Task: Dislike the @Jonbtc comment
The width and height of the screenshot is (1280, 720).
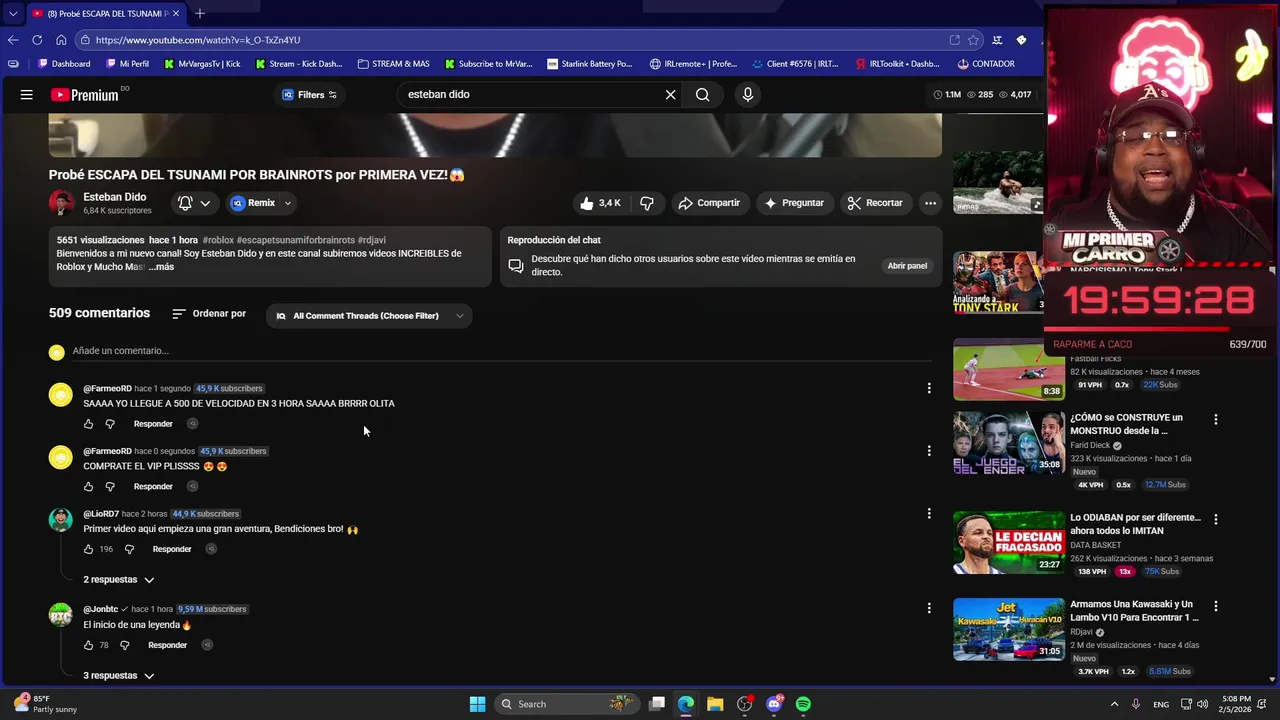Action: tap(124, 645)
